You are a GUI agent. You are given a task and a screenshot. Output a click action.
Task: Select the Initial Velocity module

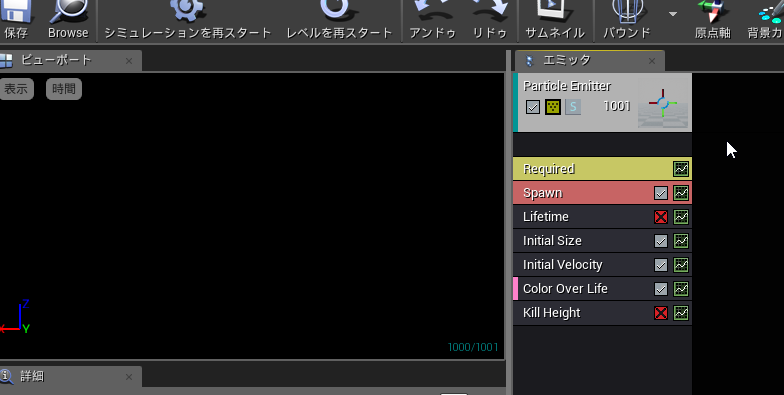point(602,265)
